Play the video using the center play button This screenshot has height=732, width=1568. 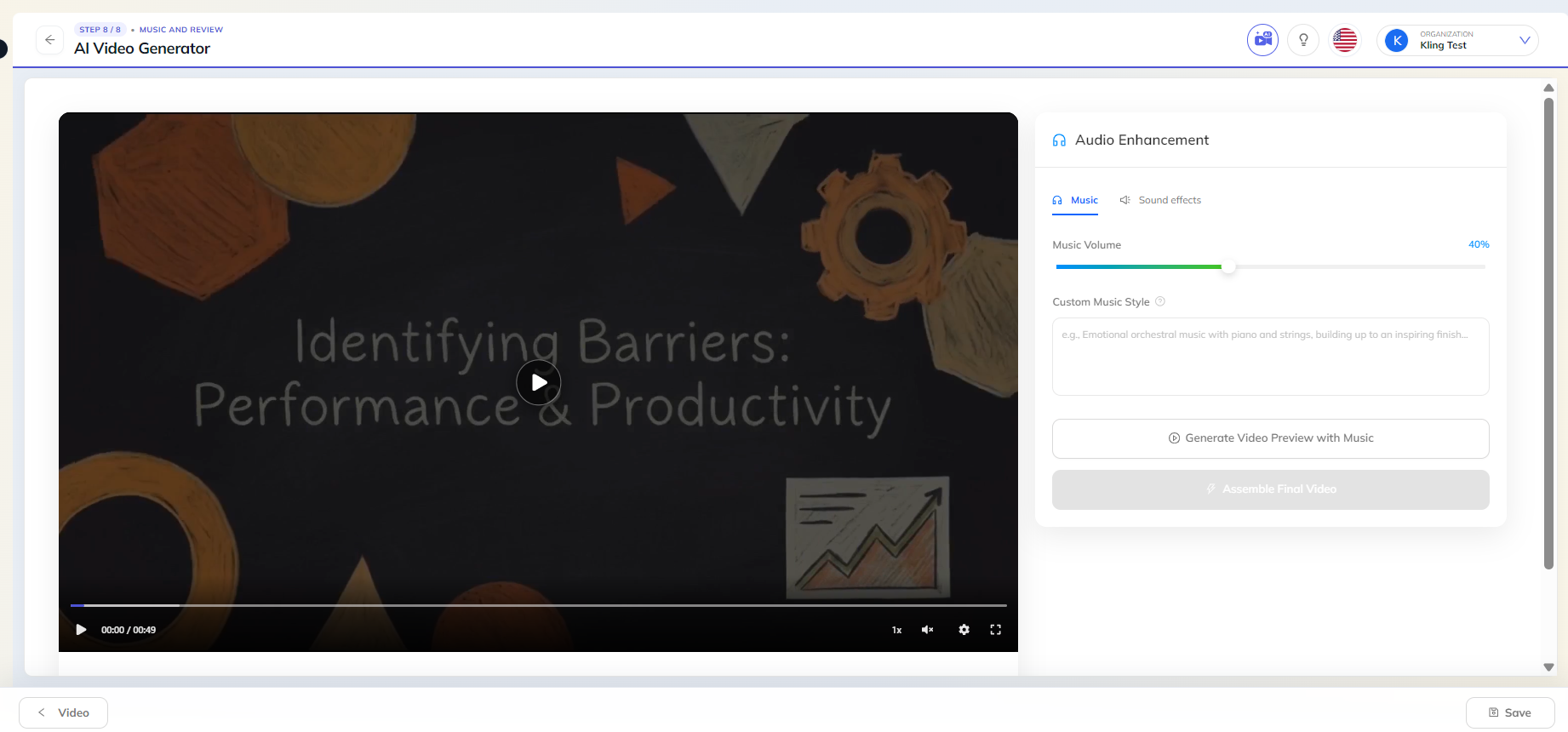(539, 383)
